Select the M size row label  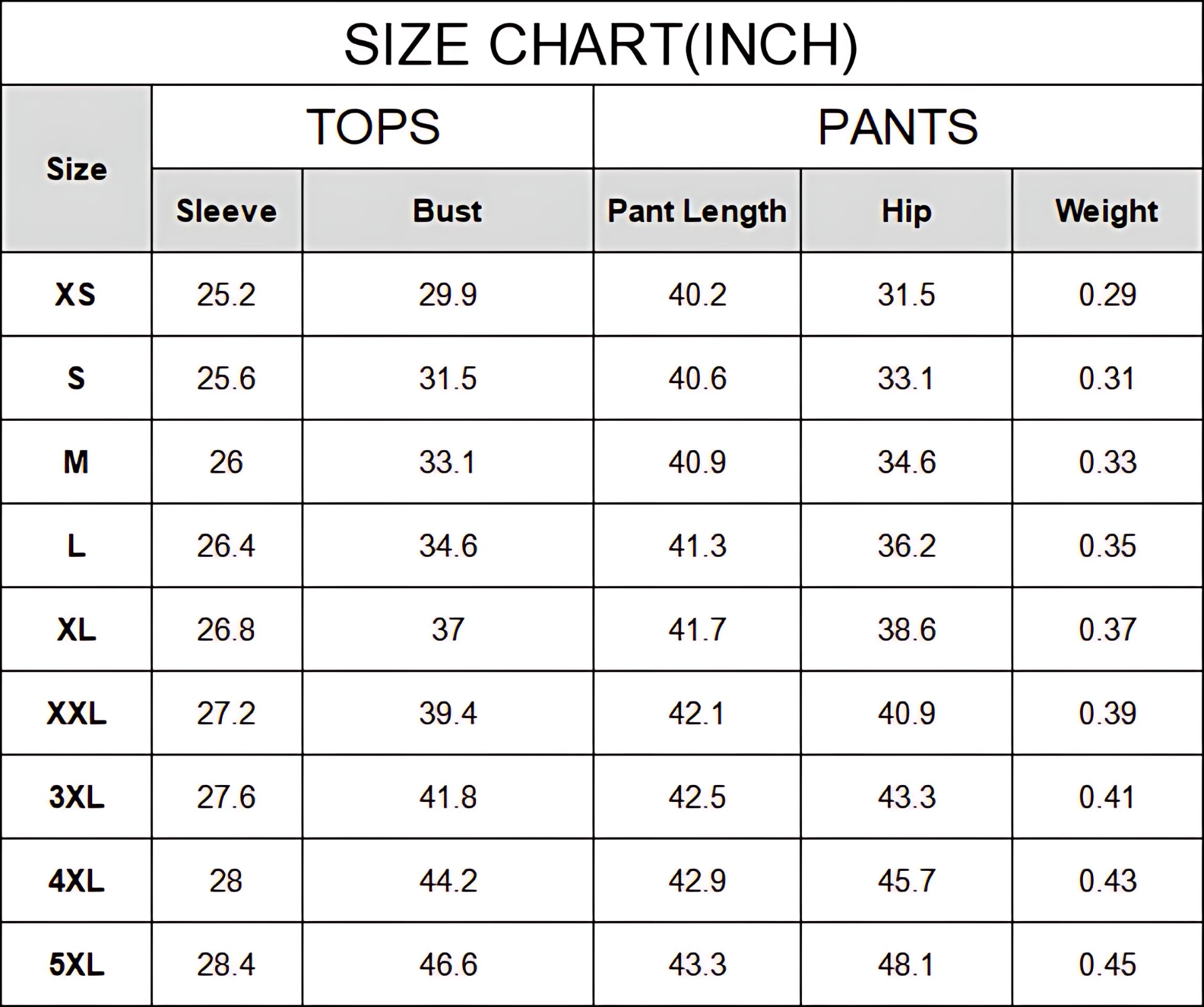[x=76, y=462]
